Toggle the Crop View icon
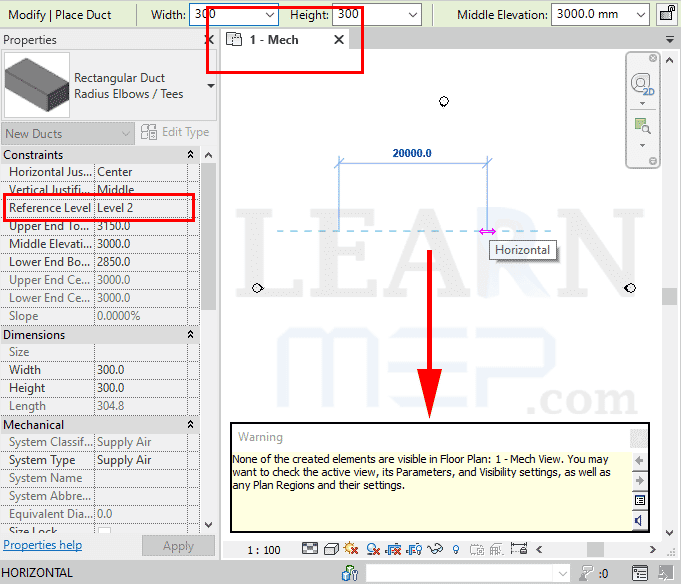Viewport: 681px width, 584px height. 393,549
